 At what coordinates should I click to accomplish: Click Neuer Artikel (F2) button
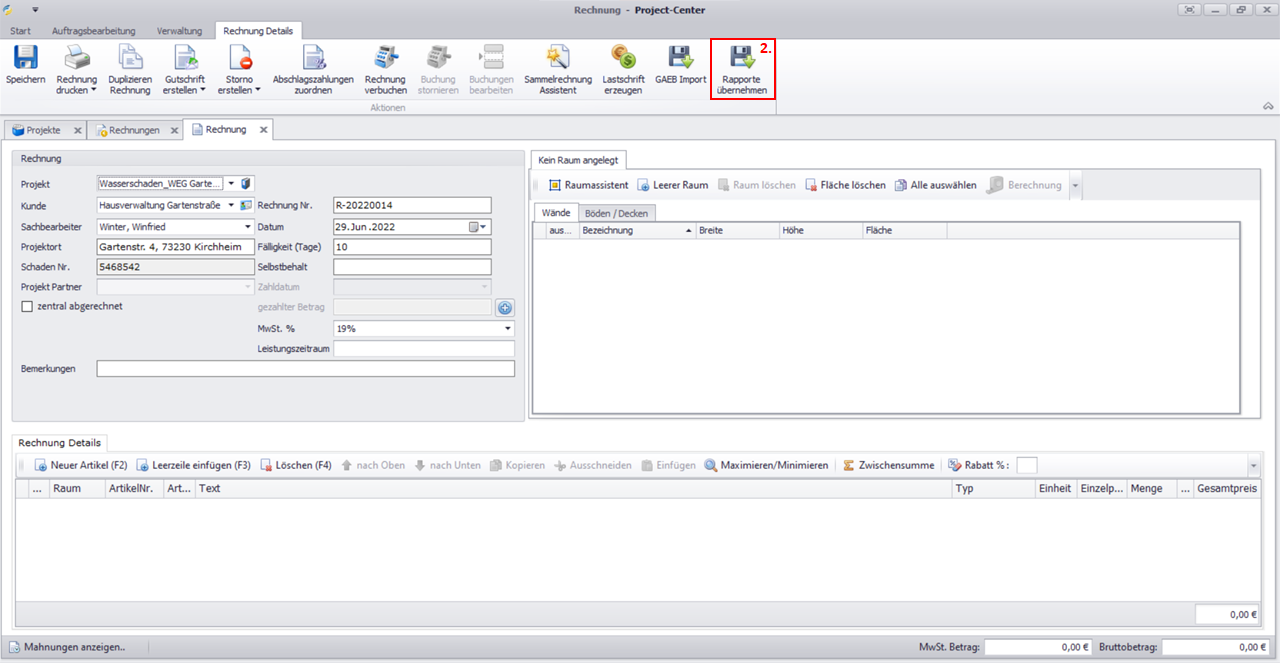click(x=81, y=465)
